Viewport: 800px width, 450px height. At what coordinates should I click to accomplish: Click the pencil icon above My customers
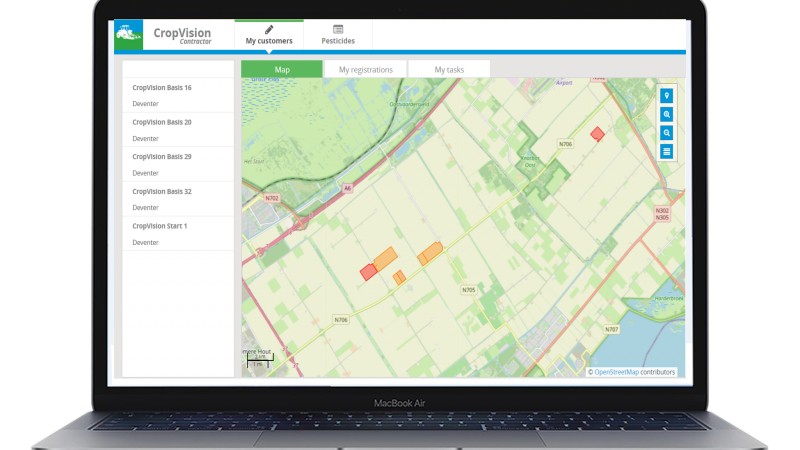point(269,30)
